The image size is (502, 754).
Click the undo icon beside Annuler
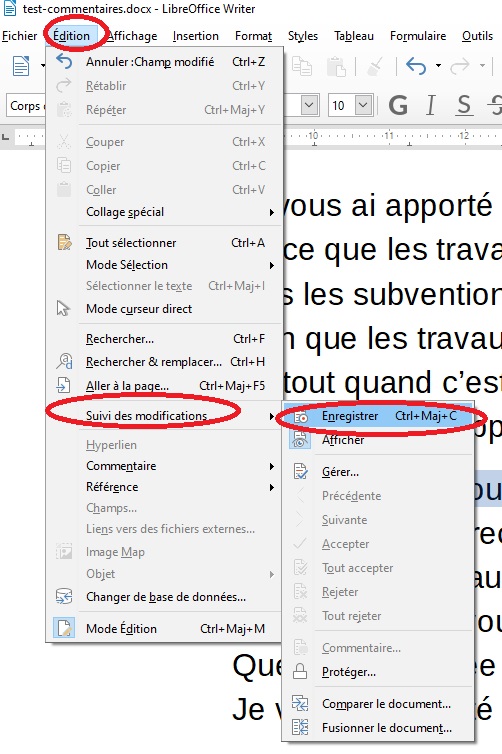64,62
